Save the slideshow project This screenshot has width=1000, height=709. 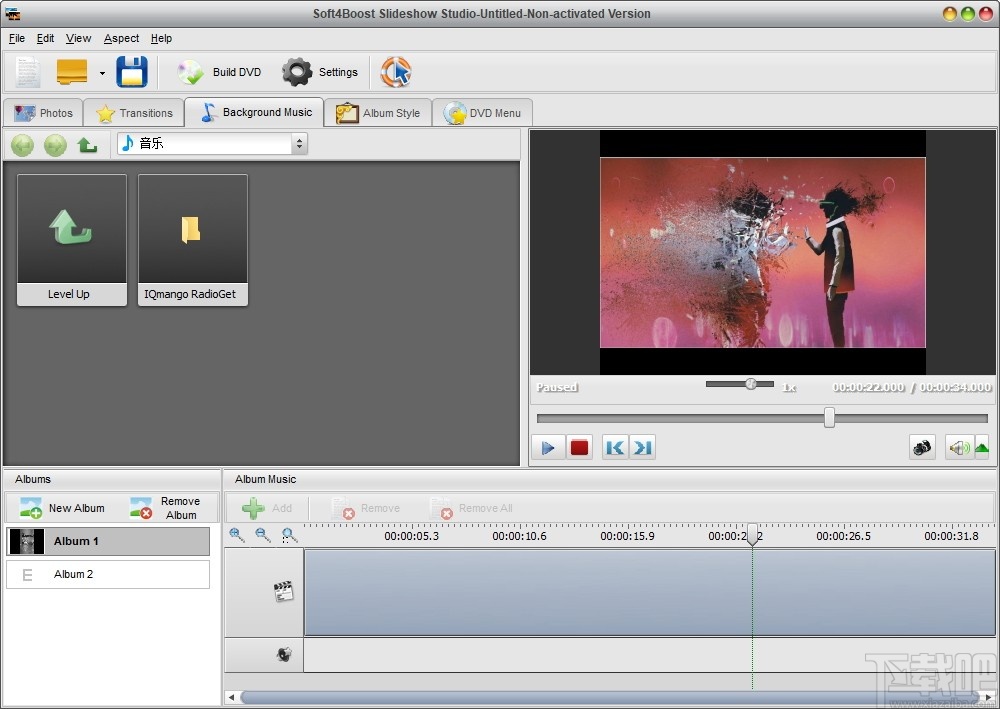click(132, 72)
